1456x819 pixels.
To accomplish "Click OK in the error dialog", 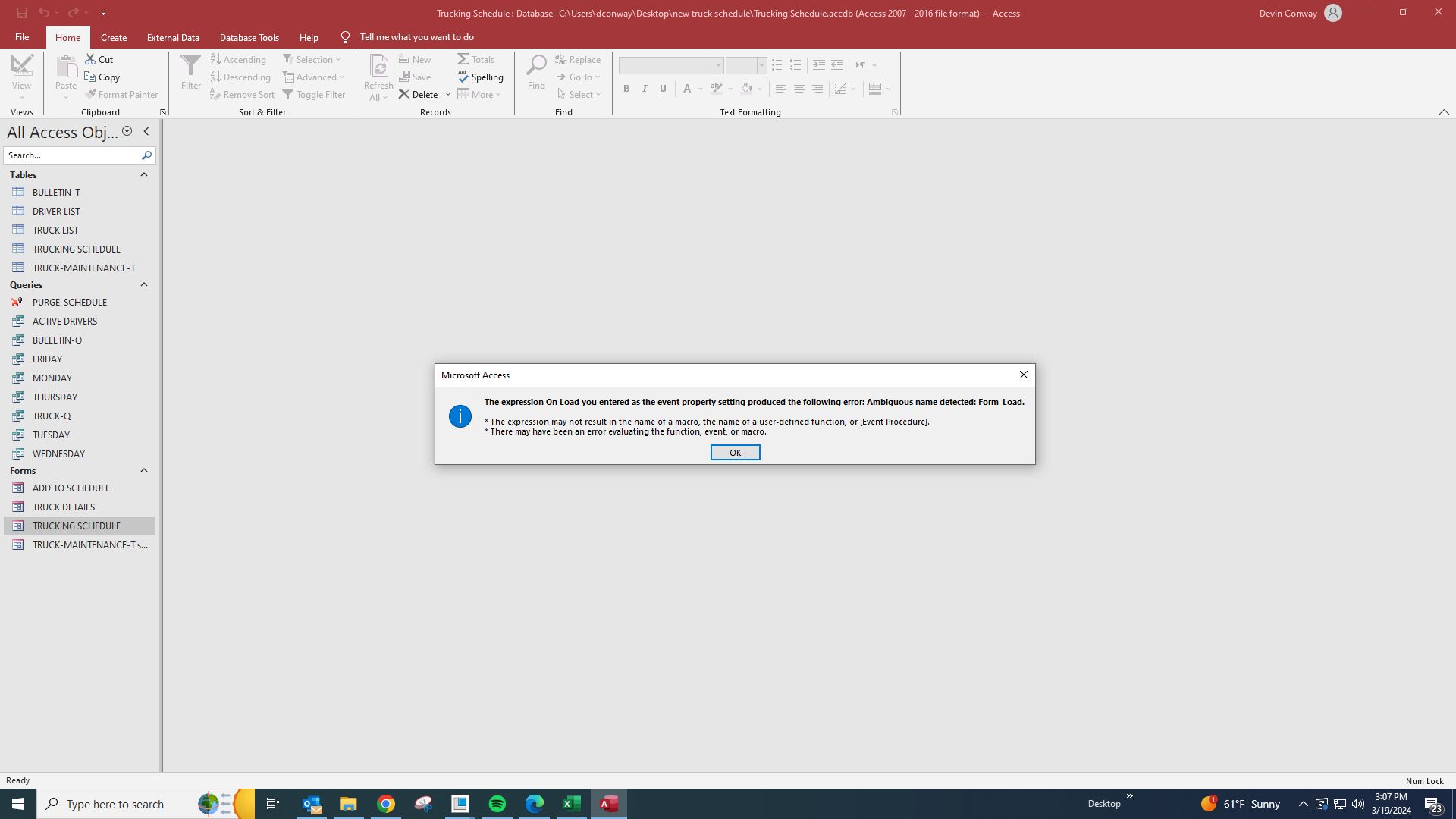I will click(734, 453).
